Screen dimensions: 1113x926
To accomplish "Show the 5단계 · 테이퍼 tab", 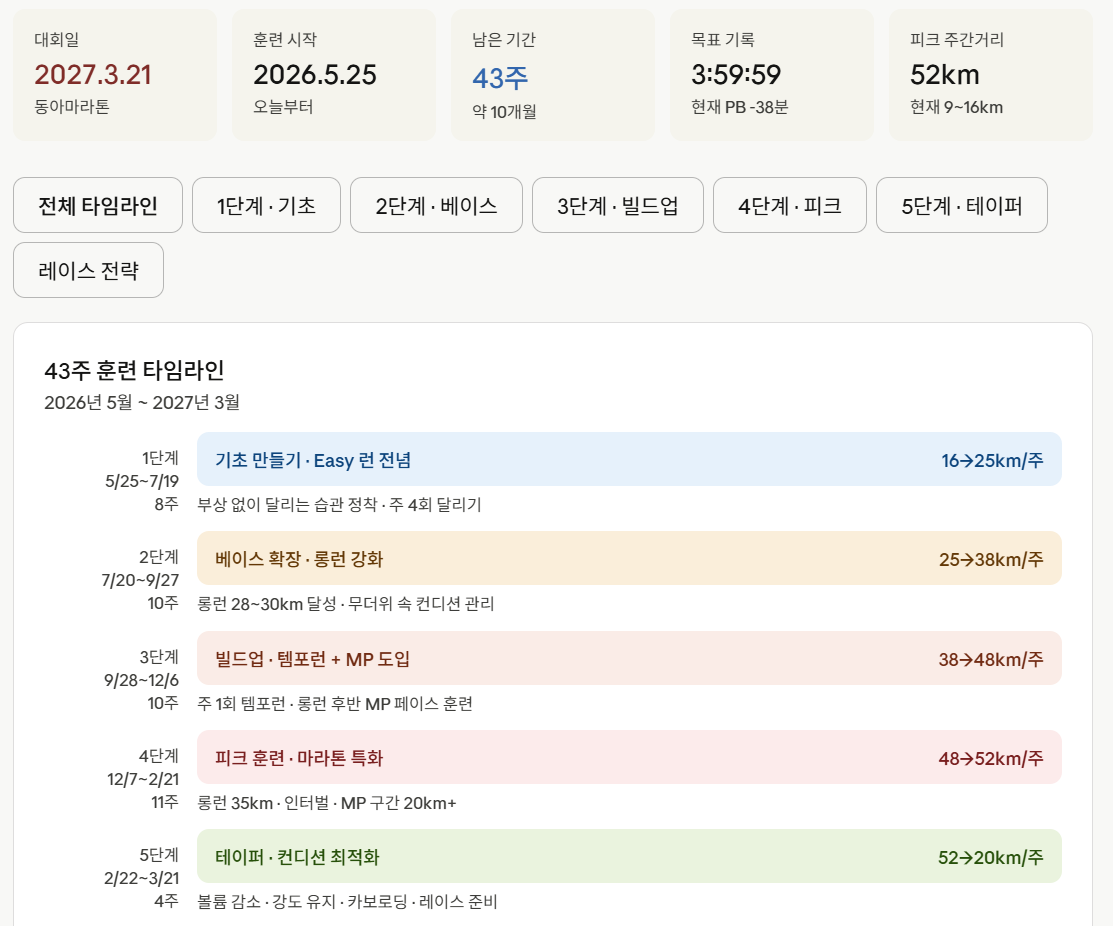I will (962, 205).
